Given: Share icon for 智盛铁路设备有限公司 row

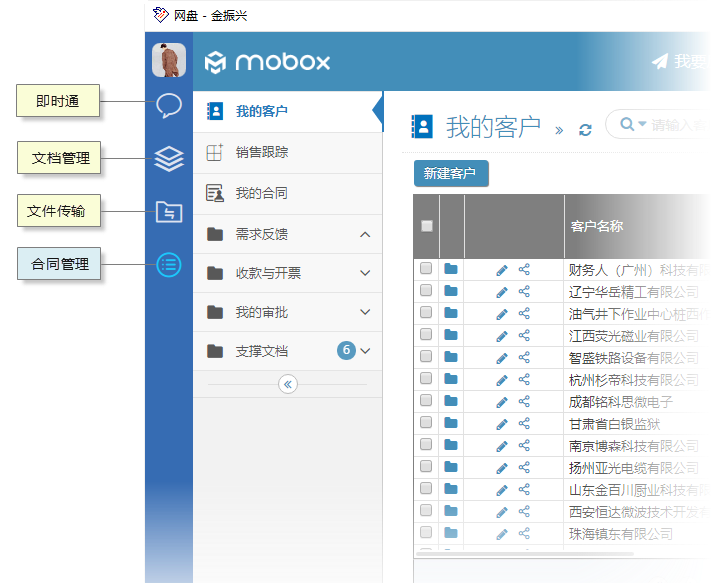Looking at the screenshot, I should click(524, 357).
